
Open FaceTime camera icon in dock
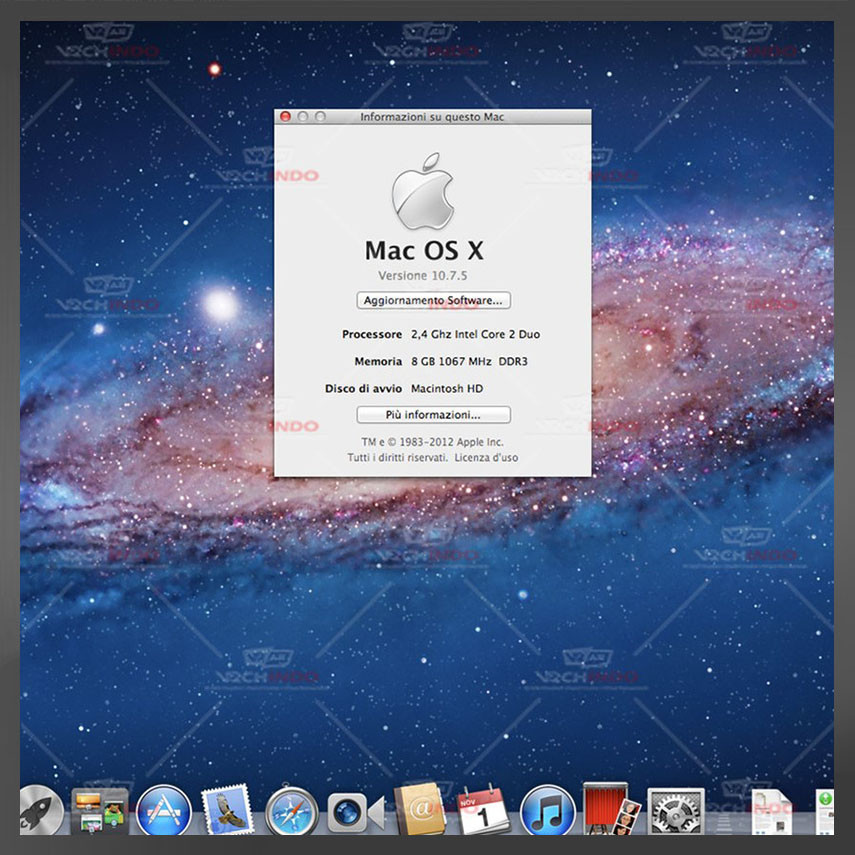click(x=354, y=810)
